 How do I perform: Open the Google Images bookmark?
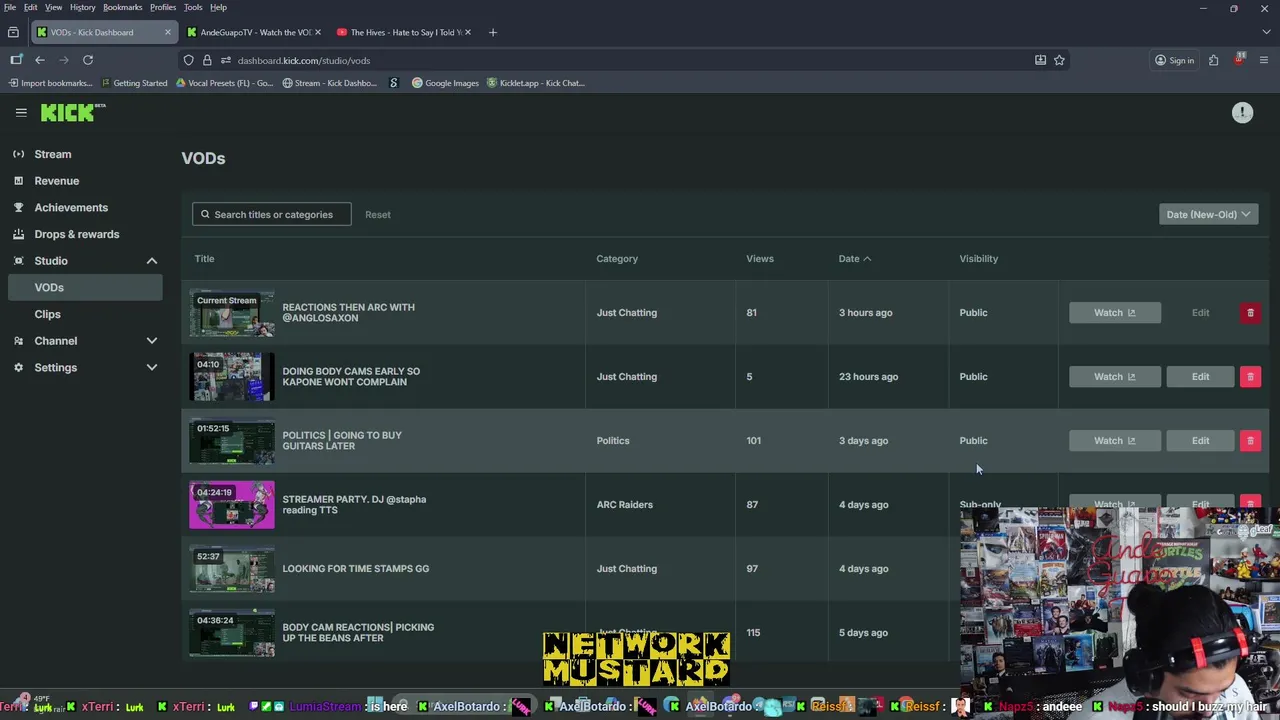pyautogui.click(x=445, y=83)
